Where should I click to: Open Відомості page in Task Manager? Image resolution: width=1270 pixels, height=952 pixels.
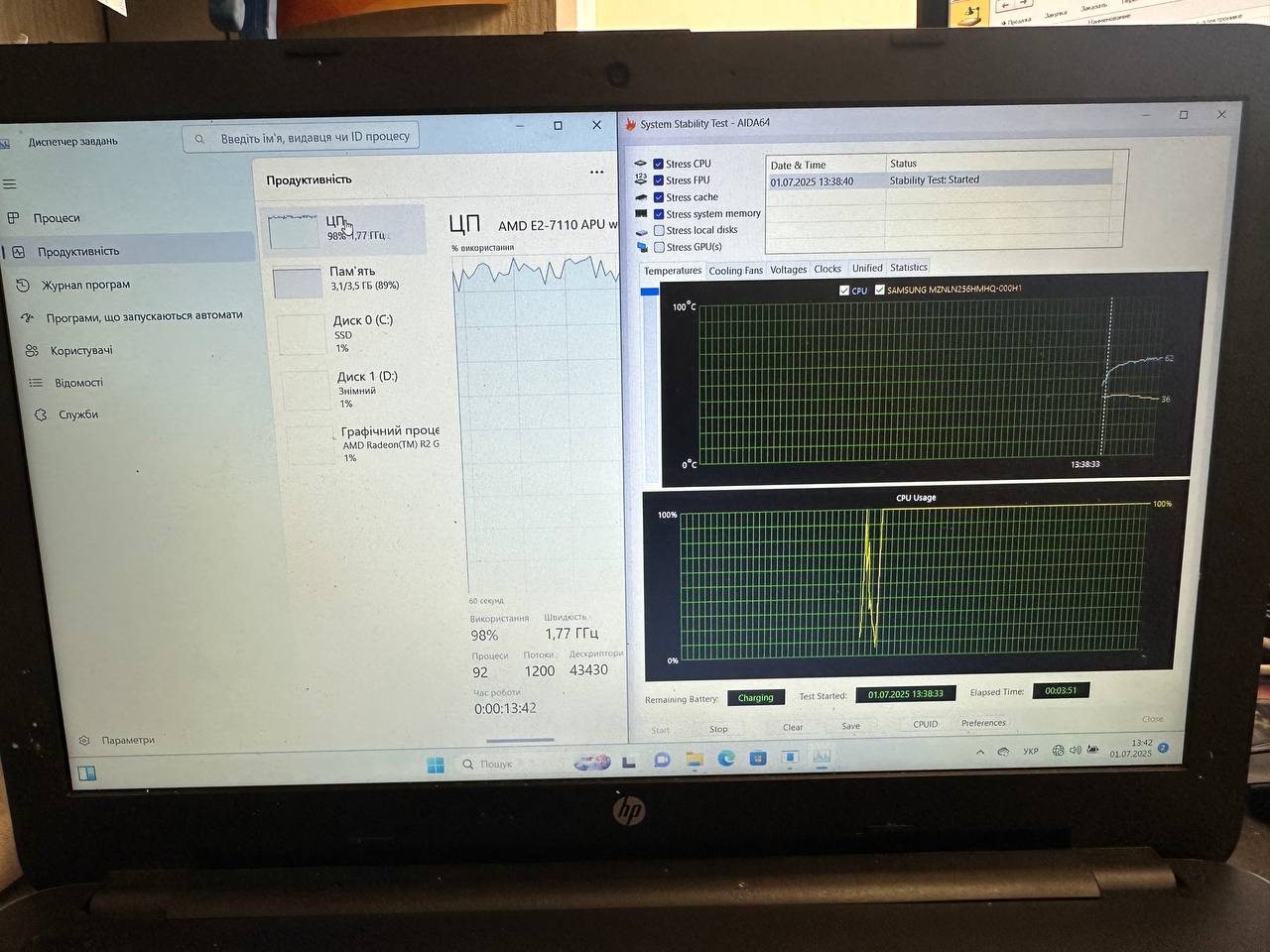click(x=78, y=383)
